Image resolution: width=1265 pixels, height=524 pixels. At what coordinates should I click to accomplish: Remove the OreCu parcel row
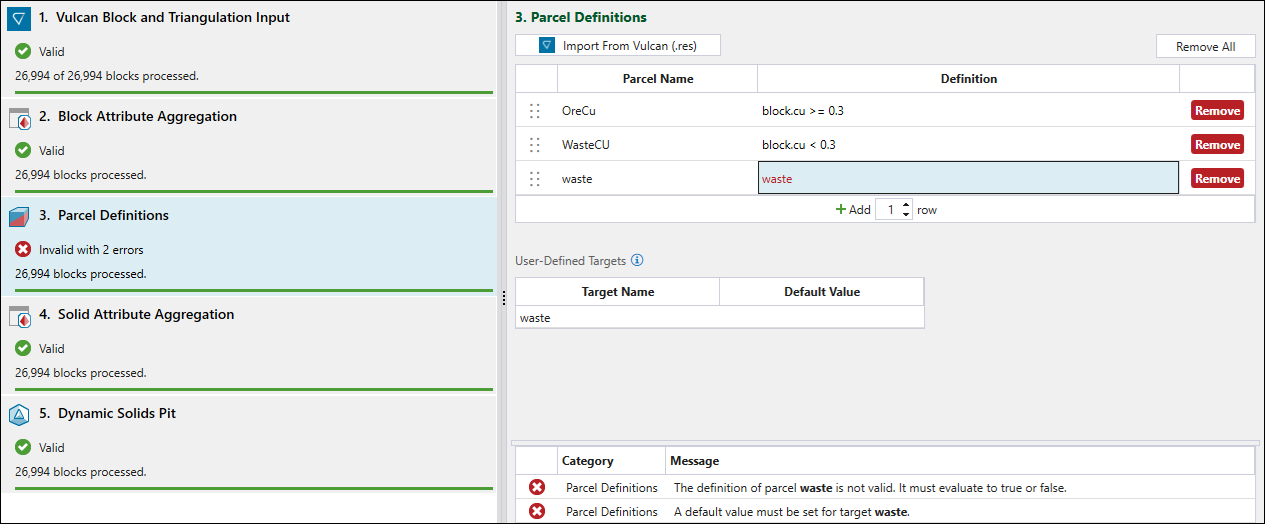(x=1217, y=111)
